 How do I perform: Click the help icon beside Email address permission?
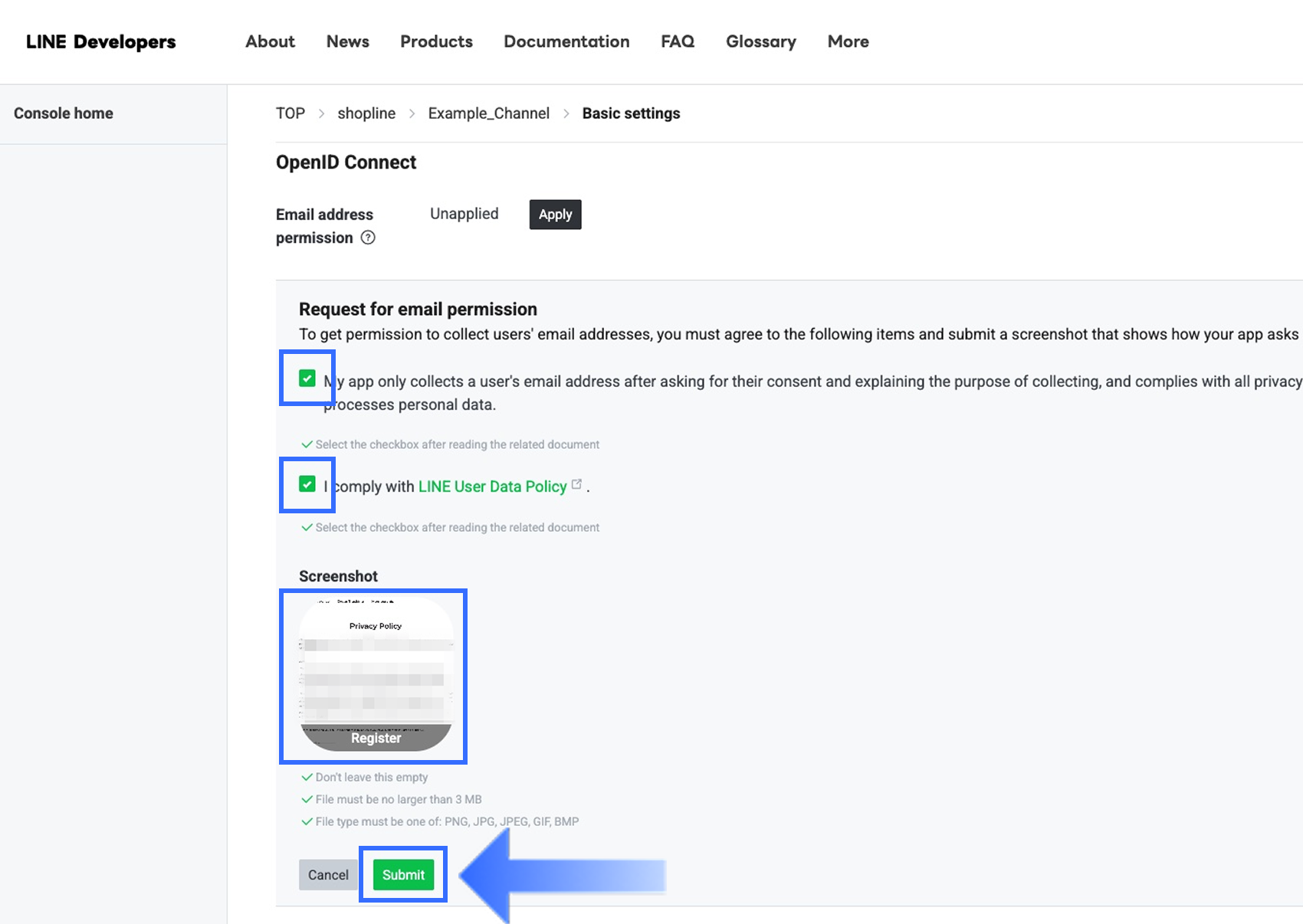[x=368, y=238]
